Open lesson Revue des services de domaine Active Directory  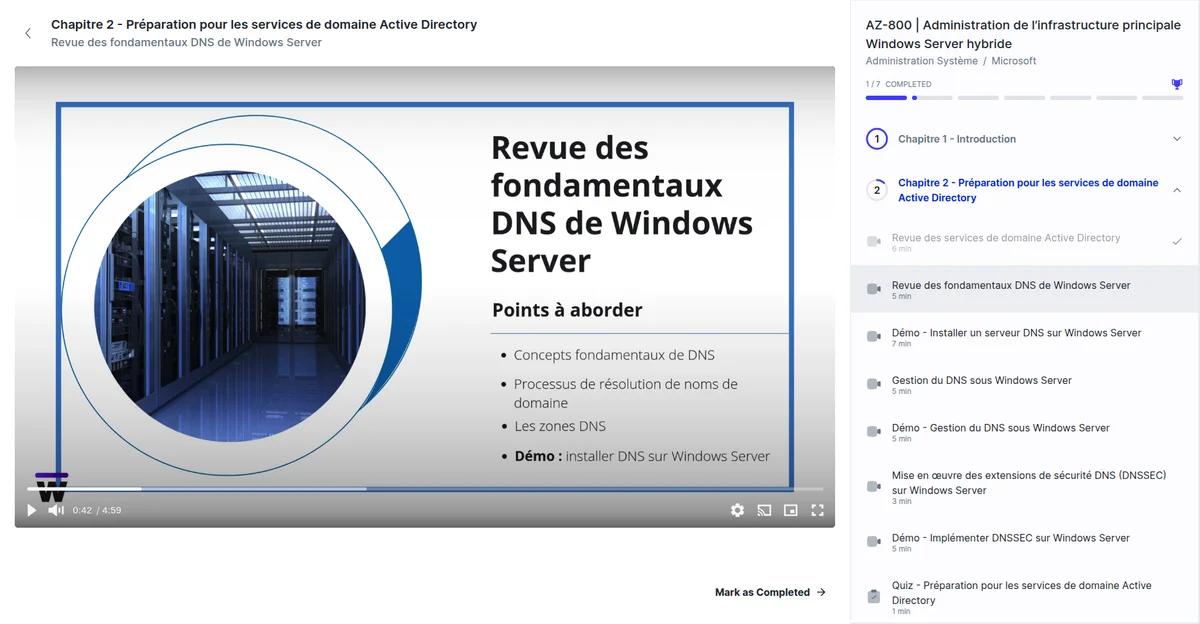(x=1024, y=242)
